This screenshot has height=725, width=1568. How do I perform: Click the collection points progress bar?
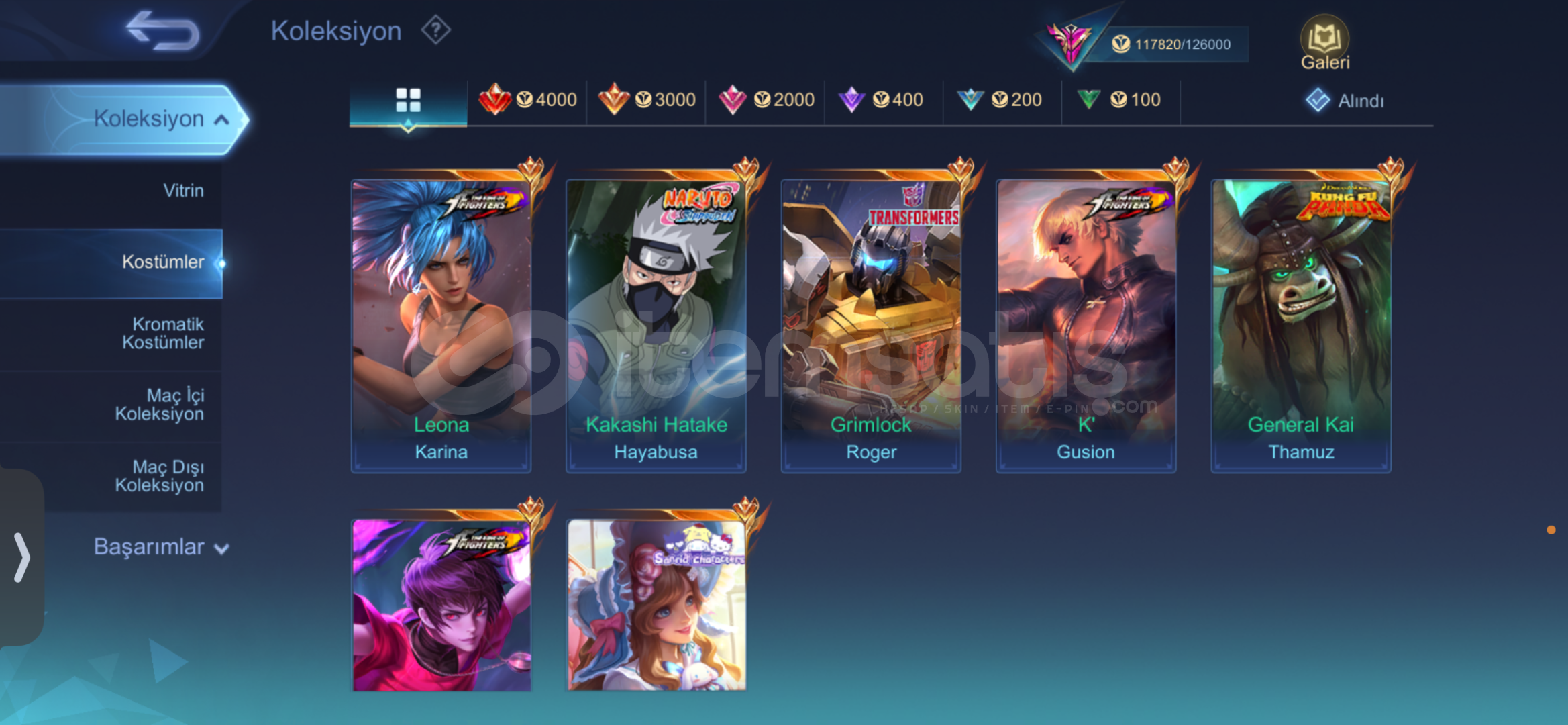click(1171, 44)
